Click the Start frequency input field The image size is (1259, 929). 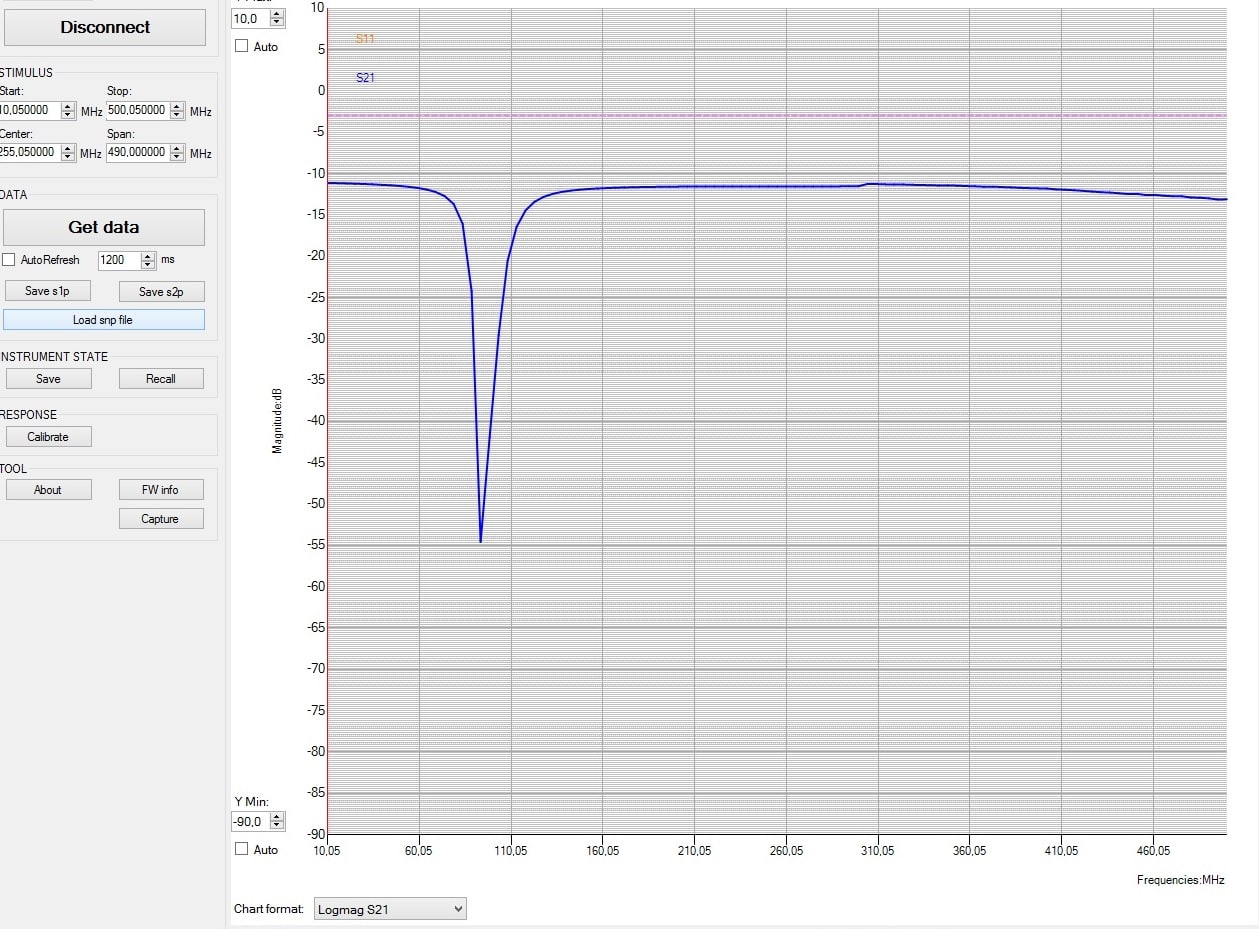pos(30,111)
